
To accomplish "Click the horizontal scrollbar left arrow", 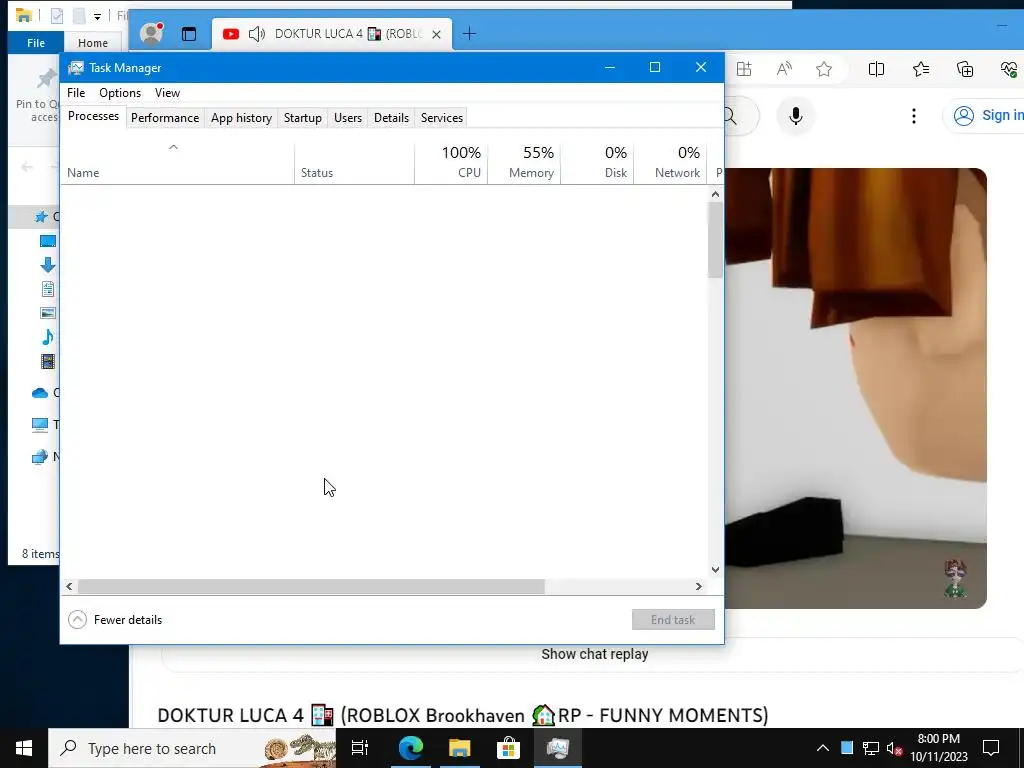I will [69, 586].
